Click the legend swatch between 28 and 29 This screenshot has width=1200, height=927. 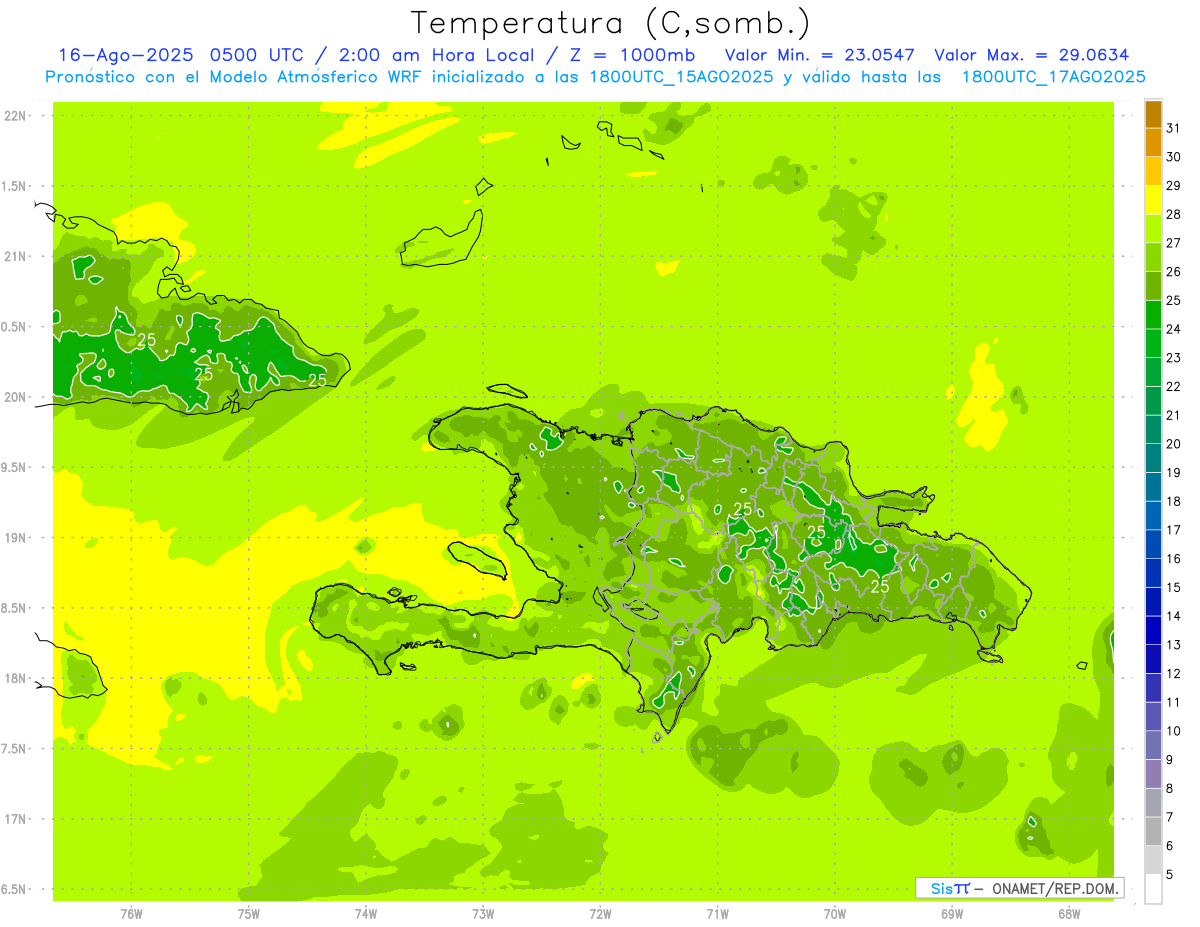[x=1153, y=201]
